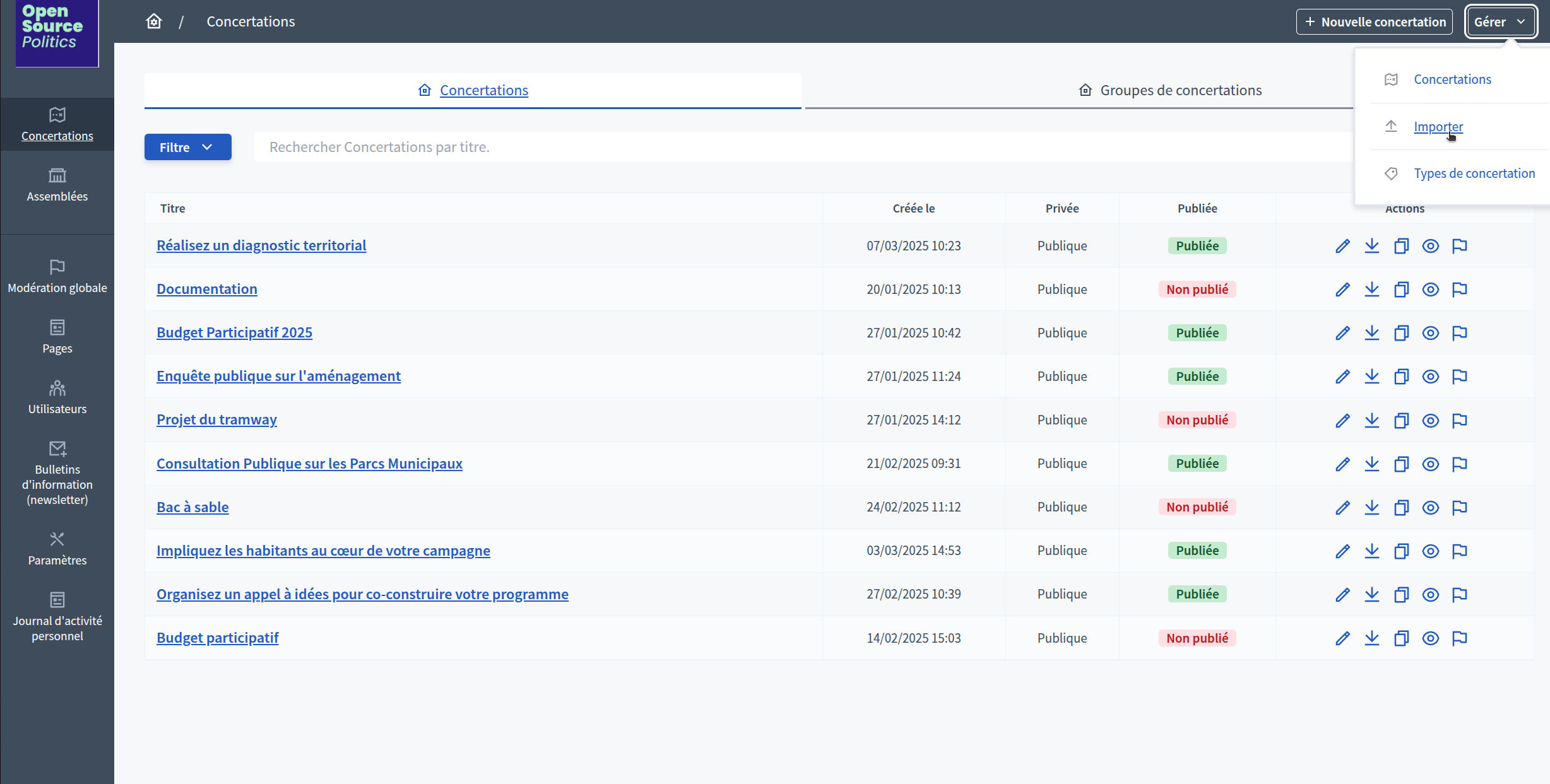Image resolution: width=1550 pixels, height=784 pixels.
Task: Open Paramètres from the sidebar
Action: click(x=57, y=549)
